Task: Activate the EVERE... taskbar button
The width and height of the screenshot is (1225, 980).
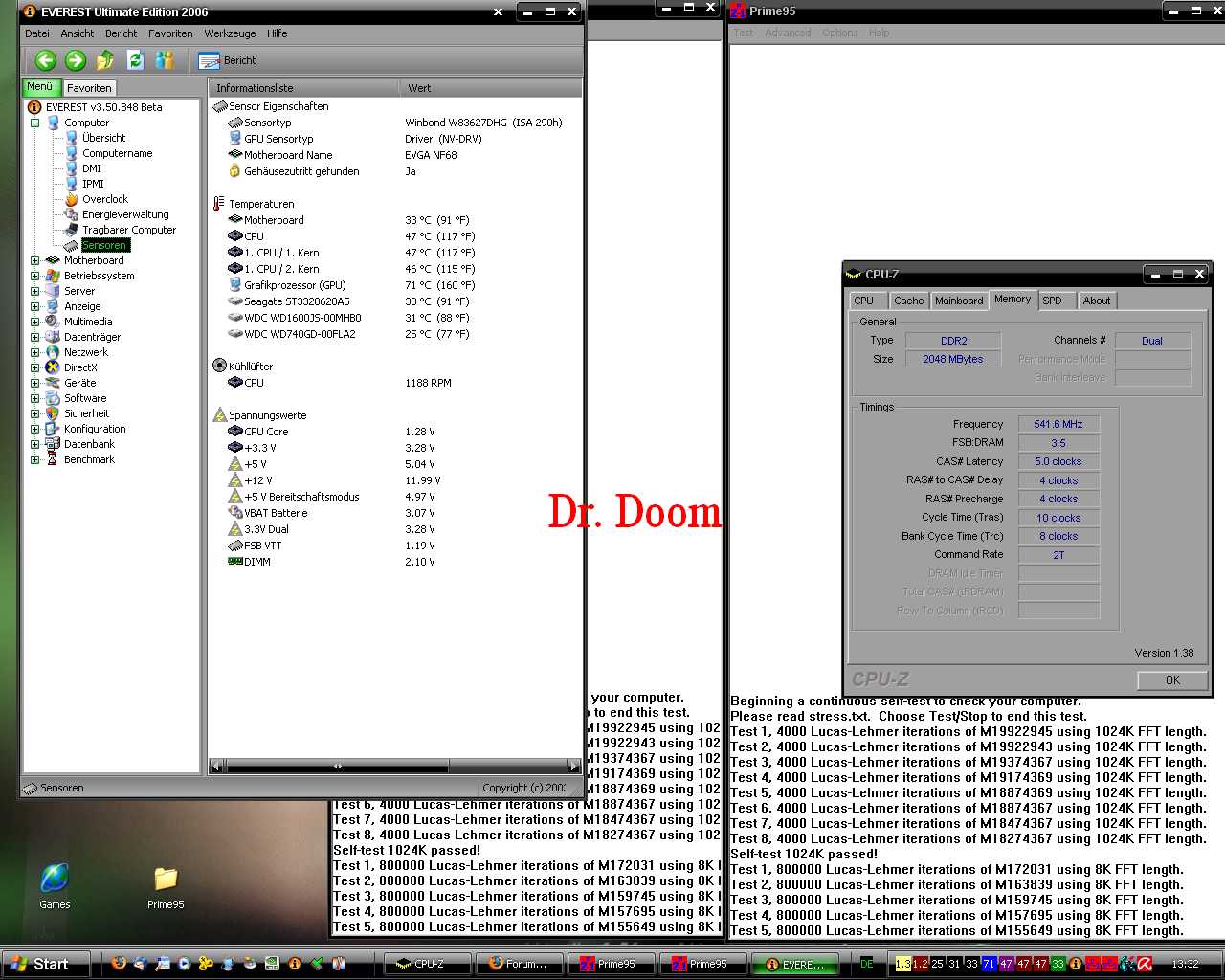Action: tap(794, 964)
